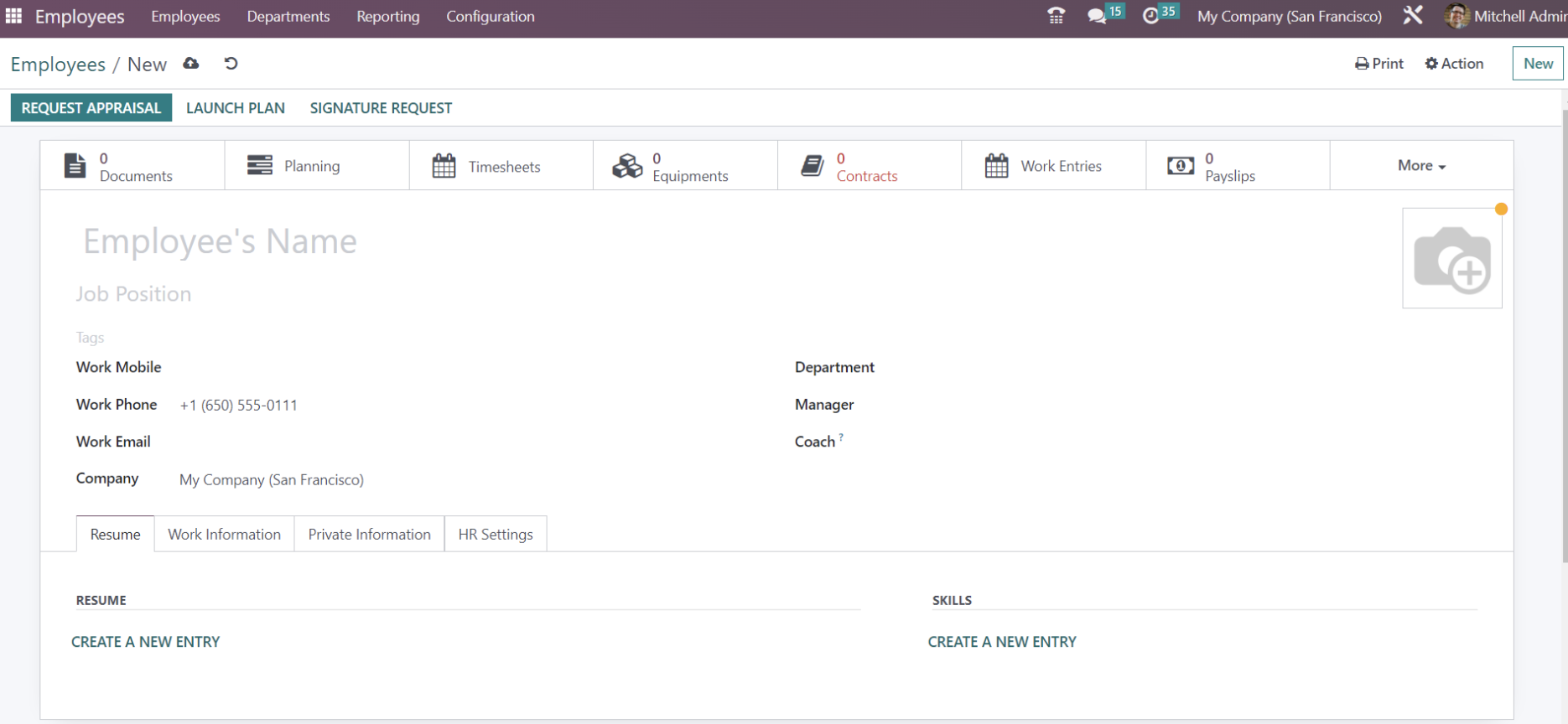1568x724 pixels.
Task: Open the apps grid menu icon
Action: coord(13,16)
